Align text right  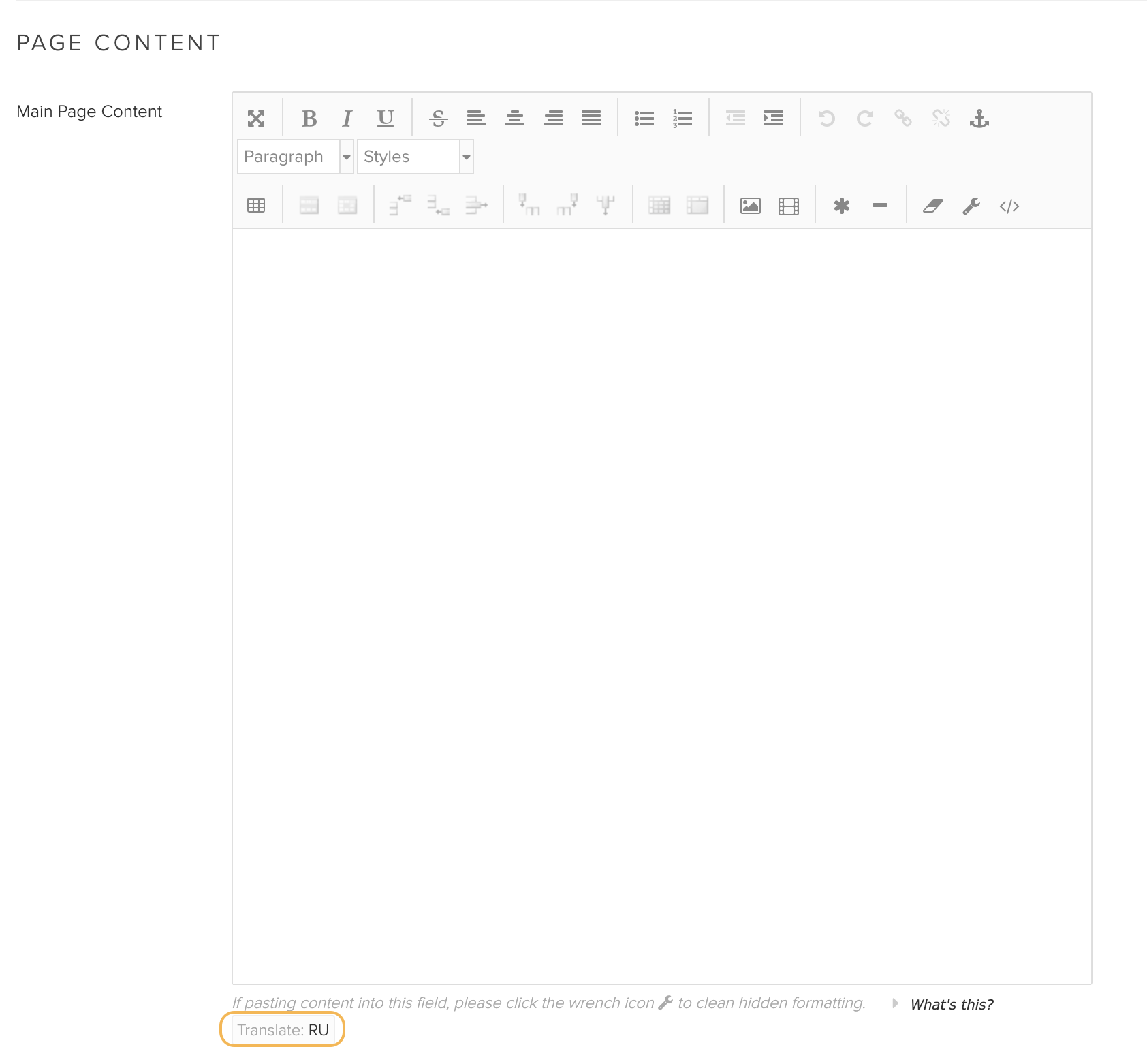click(x=553, y=119)
